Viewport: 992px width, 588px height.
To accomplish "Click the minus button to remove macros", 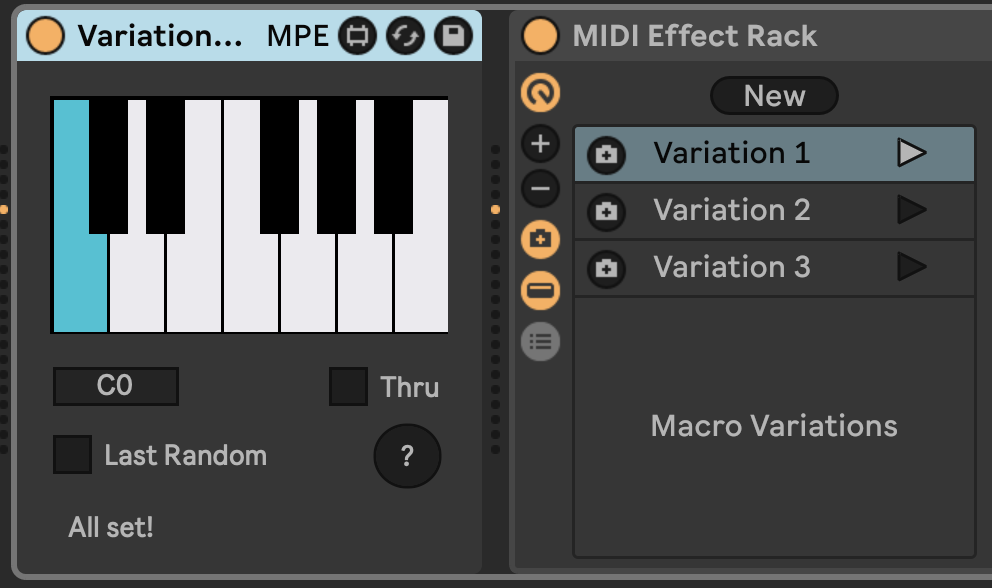I will coord(541,188).
